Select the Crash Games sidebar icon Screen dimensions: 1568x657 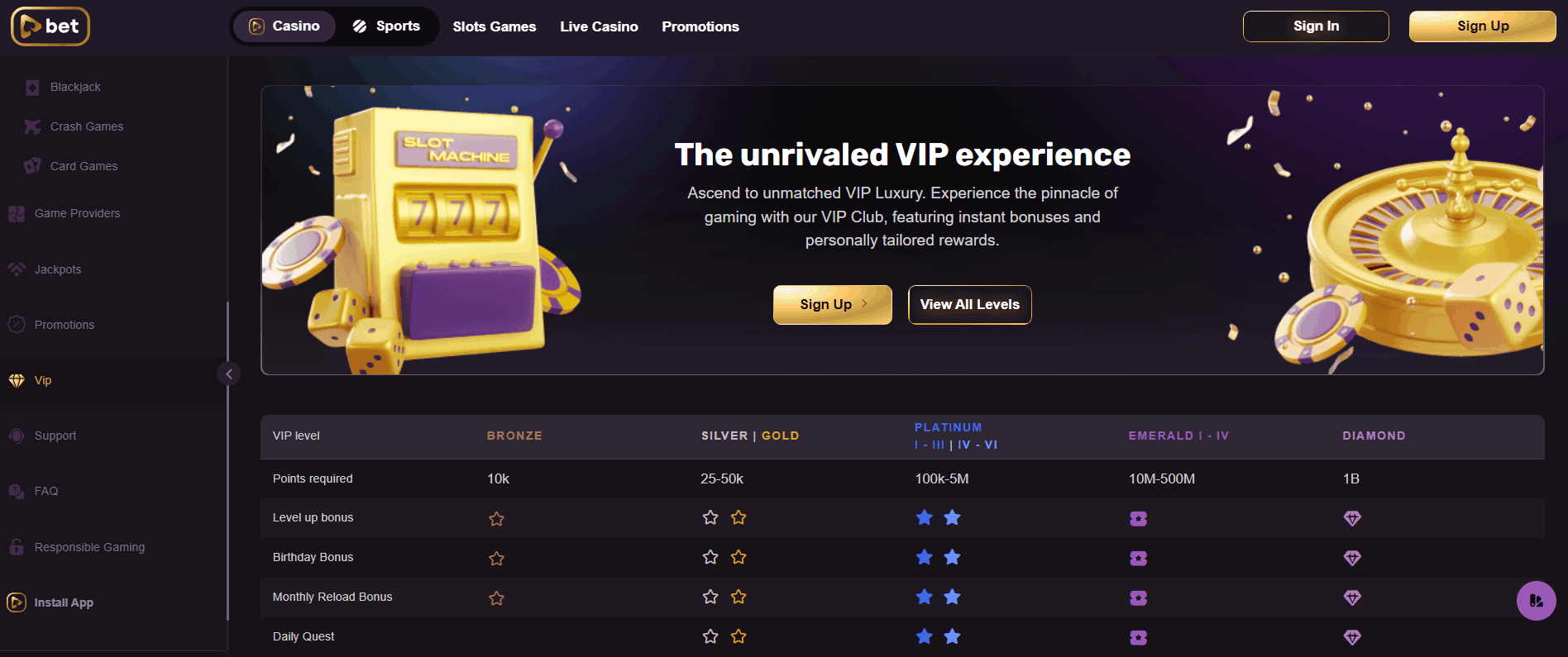[x=32, y=126]
